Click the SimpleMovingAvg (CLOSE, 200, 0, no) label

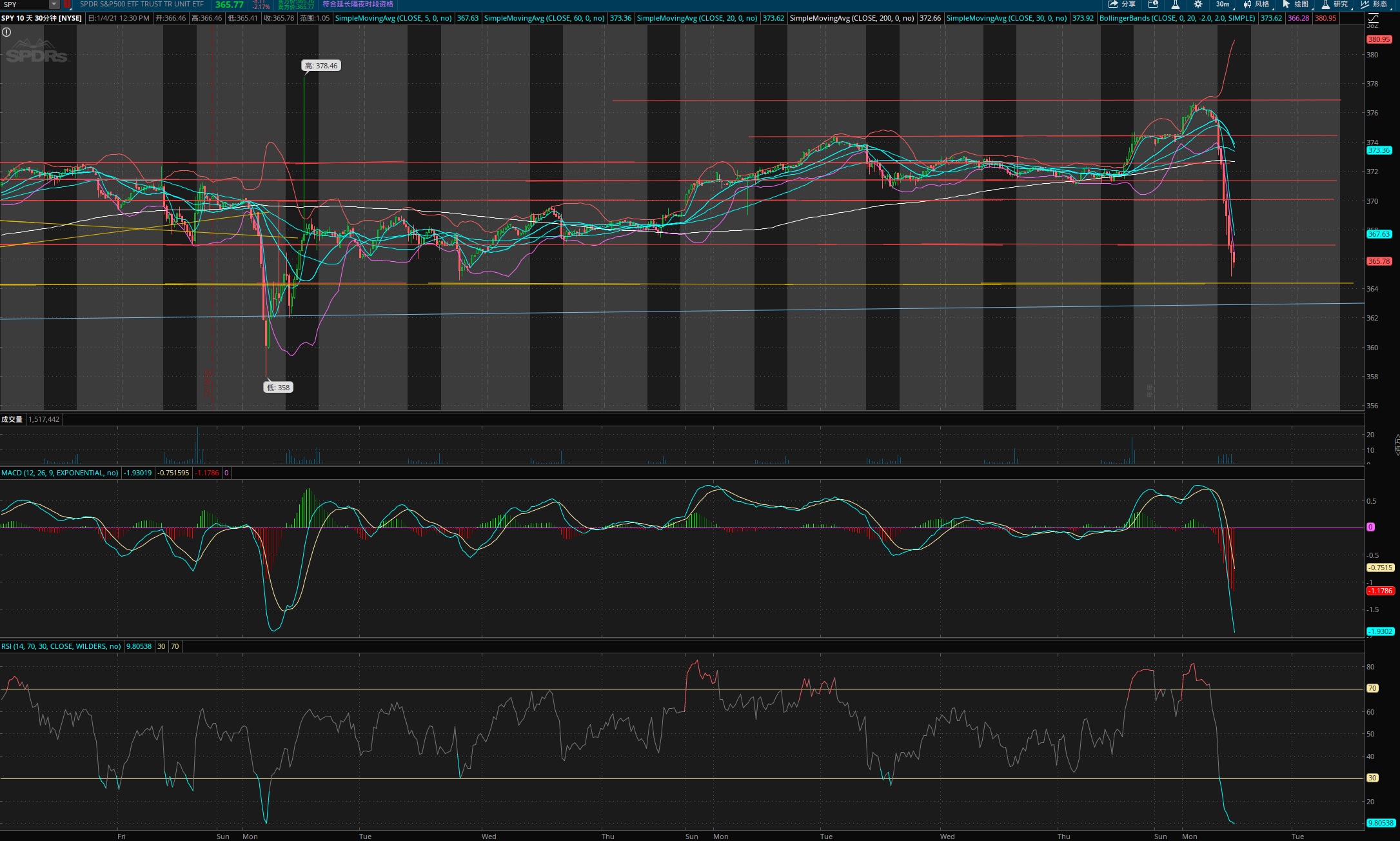pyautogui.click(x=852, y=18)
